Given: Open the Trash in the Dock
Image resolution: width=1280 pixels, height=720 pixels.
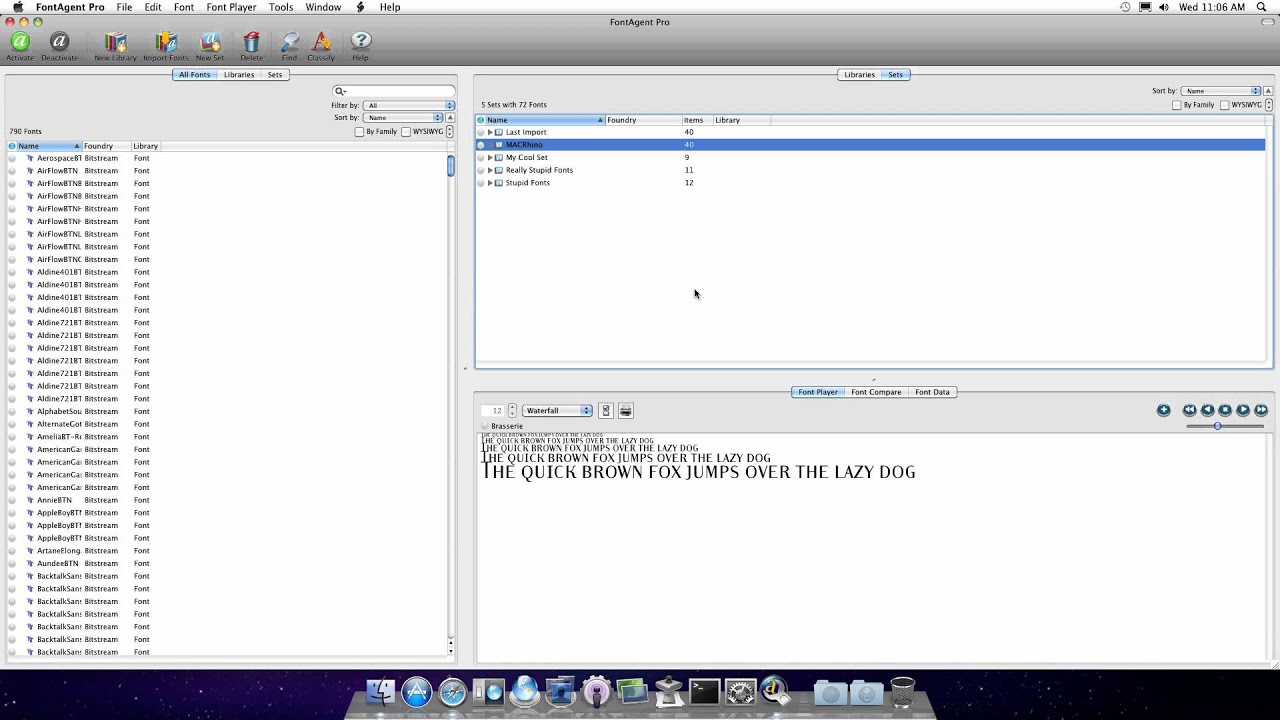Looking at the screenshot, I should click(902, 691).
